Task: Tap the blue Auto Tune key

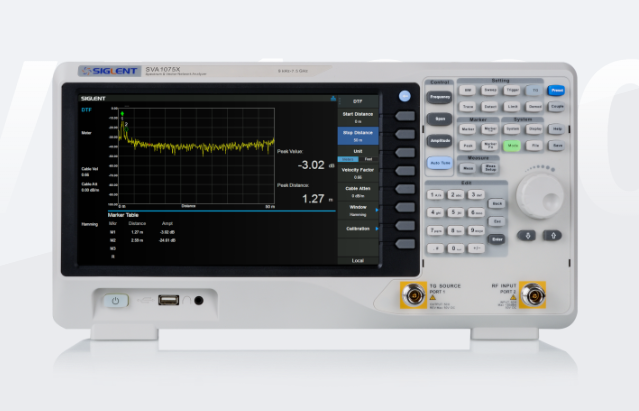Action: point(440,163)
